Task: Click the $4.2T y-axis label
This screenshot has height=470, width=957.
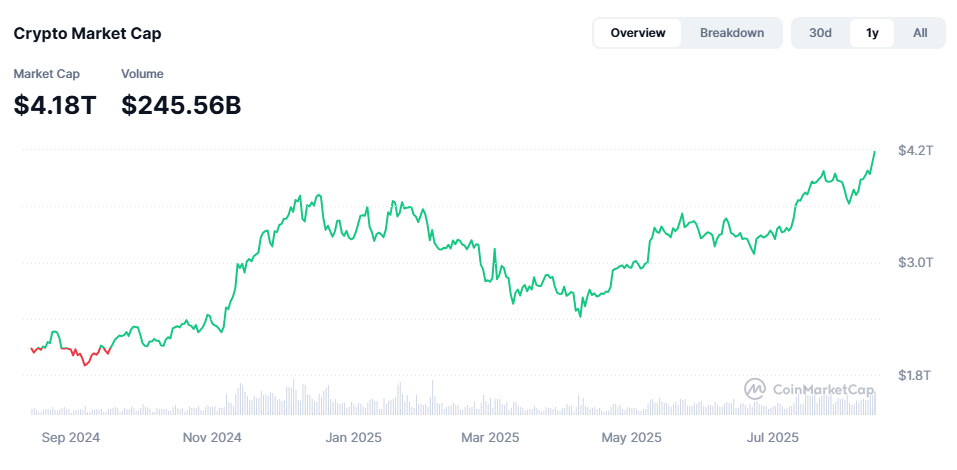Action: pos(915,150)
